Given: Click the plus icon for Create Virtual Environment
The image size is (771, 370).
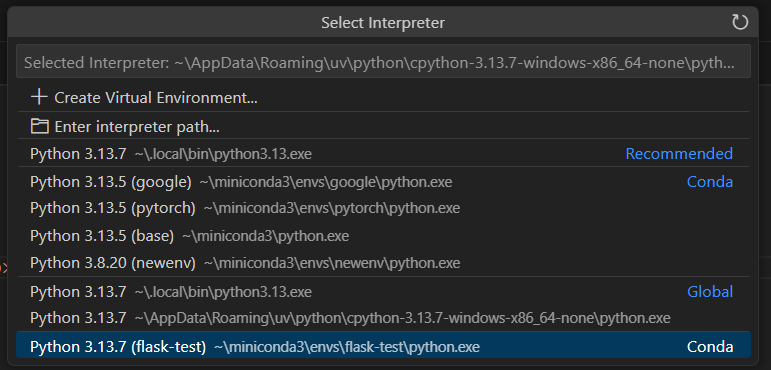Looking at the screenshot, I should 39,97.
